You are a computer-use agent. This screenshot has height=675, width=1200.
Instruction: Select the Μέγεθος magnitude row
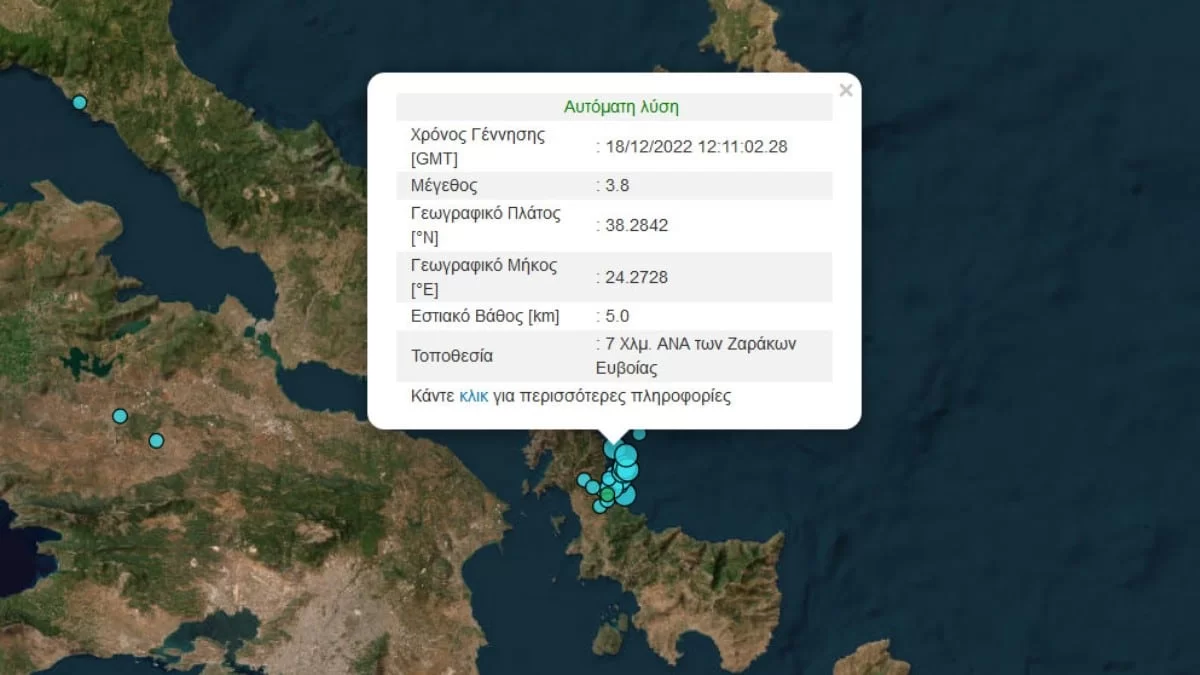coord(613,185)
